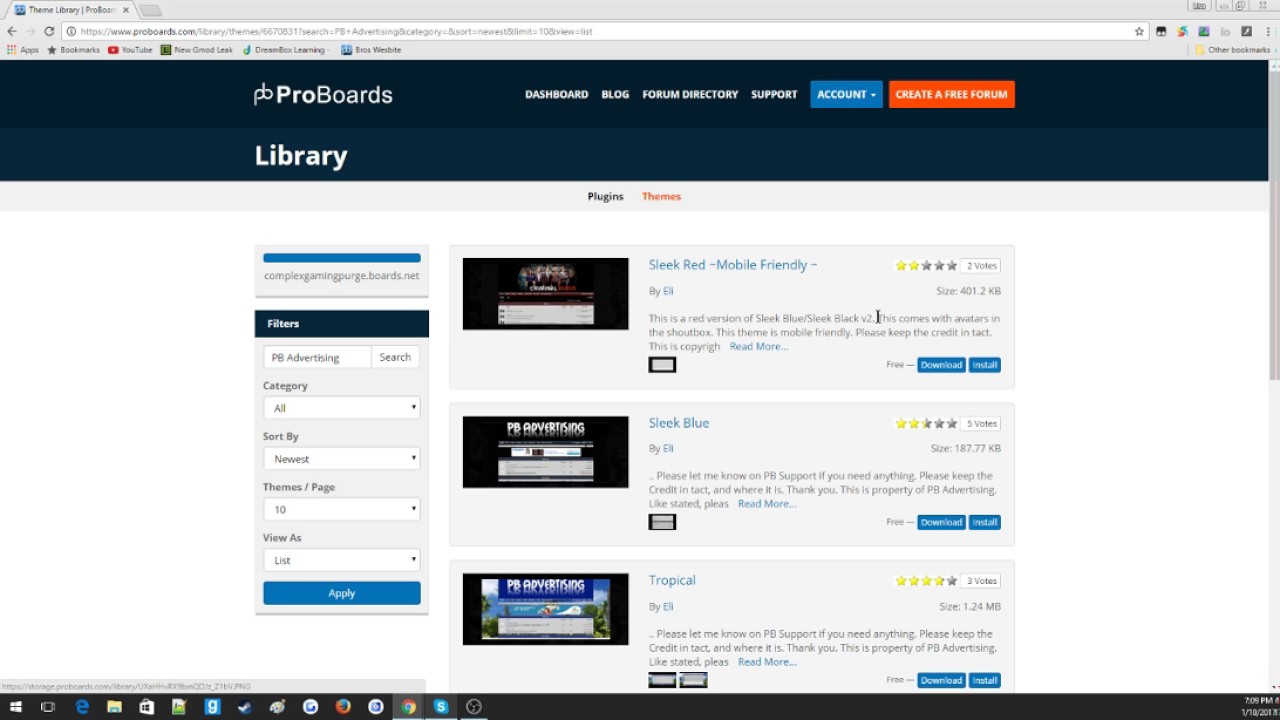
Task: Open the YouTube bookmark
Action: click(x=131, y=50)
